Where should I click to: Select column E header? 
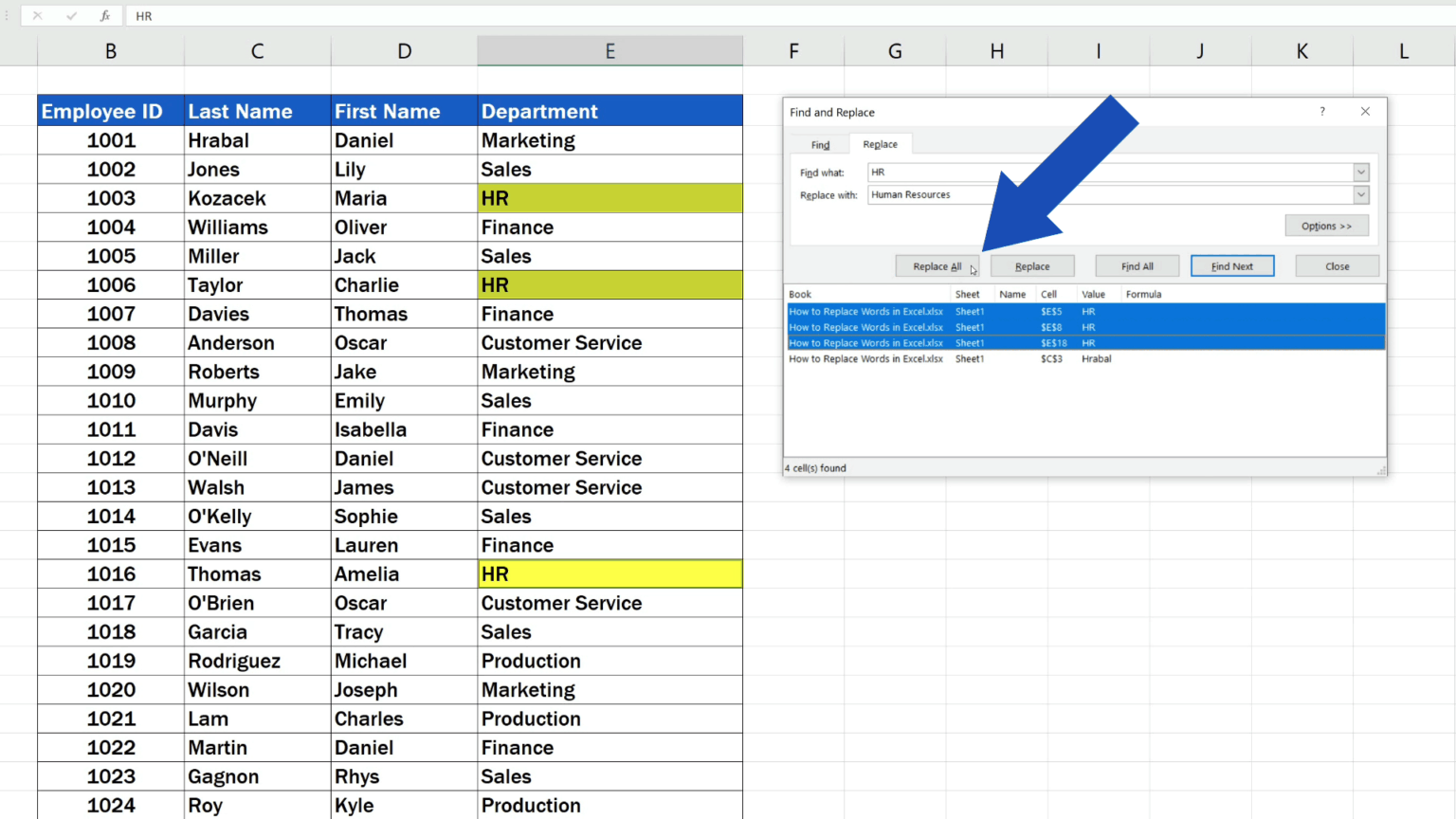pyautogui.click(x=610, y=50)
